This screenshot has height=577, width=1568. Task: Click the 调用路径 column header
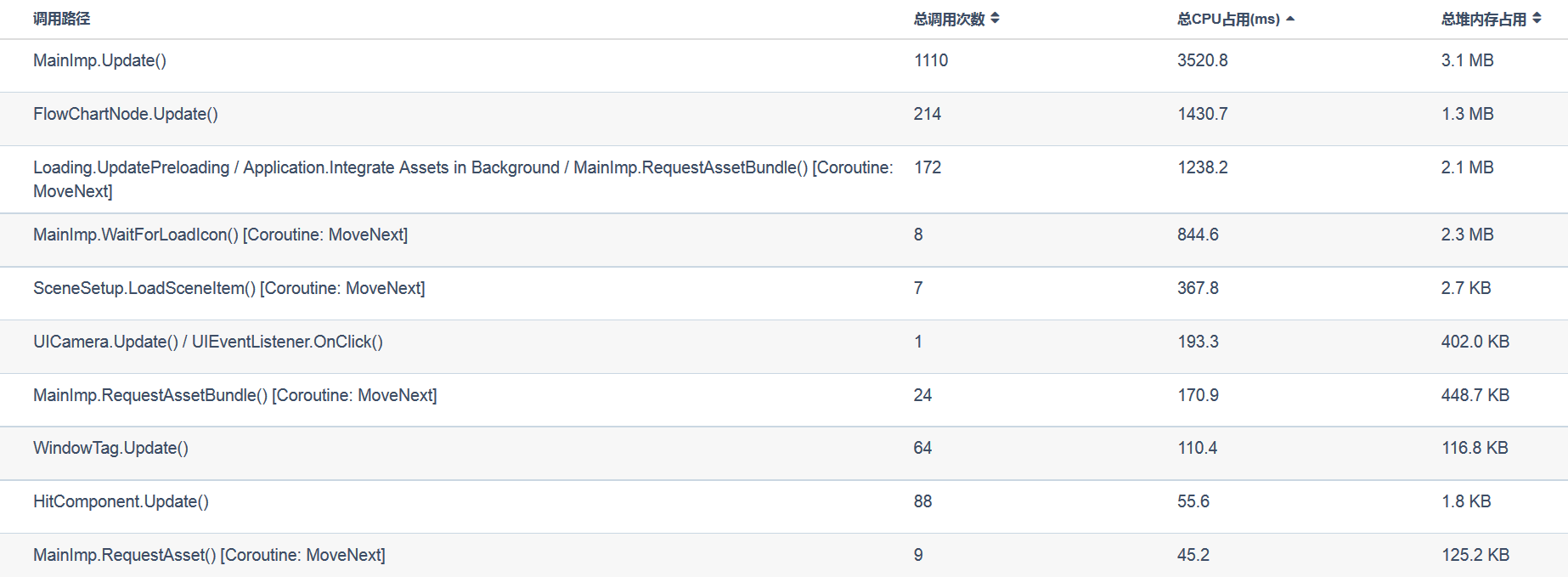(x=61, y=19)
